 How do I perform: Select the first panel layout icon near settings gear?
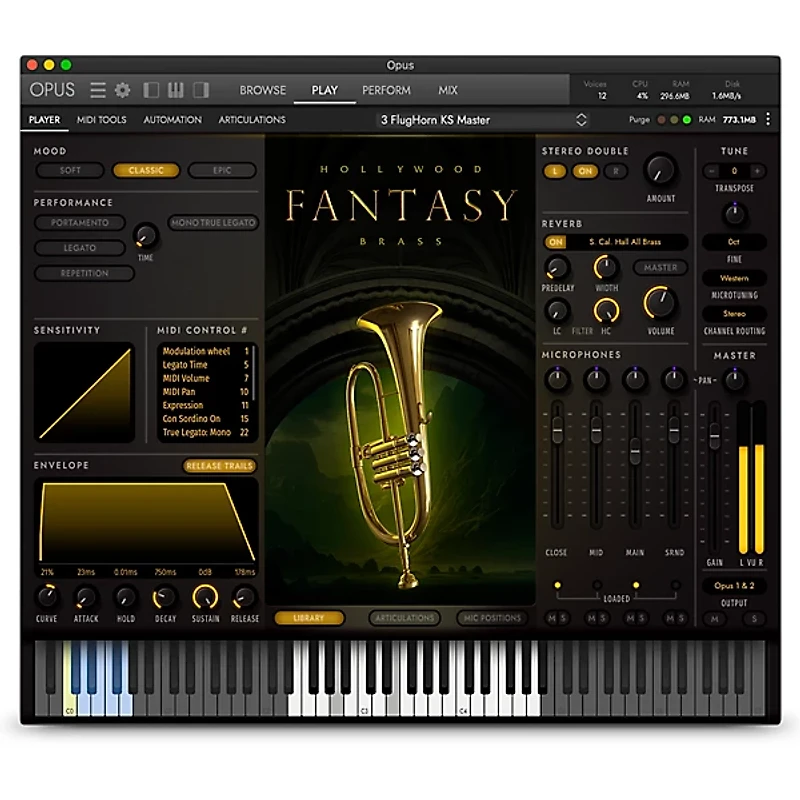(151, 90)
